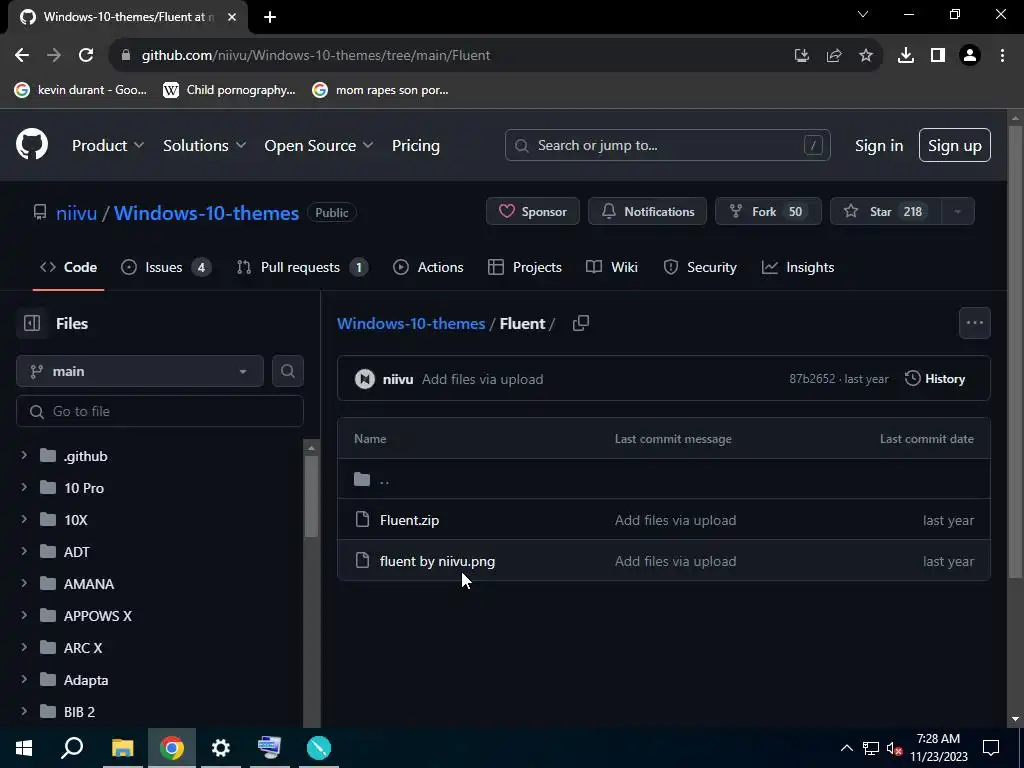Screen dimensions: 1024x768
Task: Open the Wiki tab
Action: pos(612,267)
